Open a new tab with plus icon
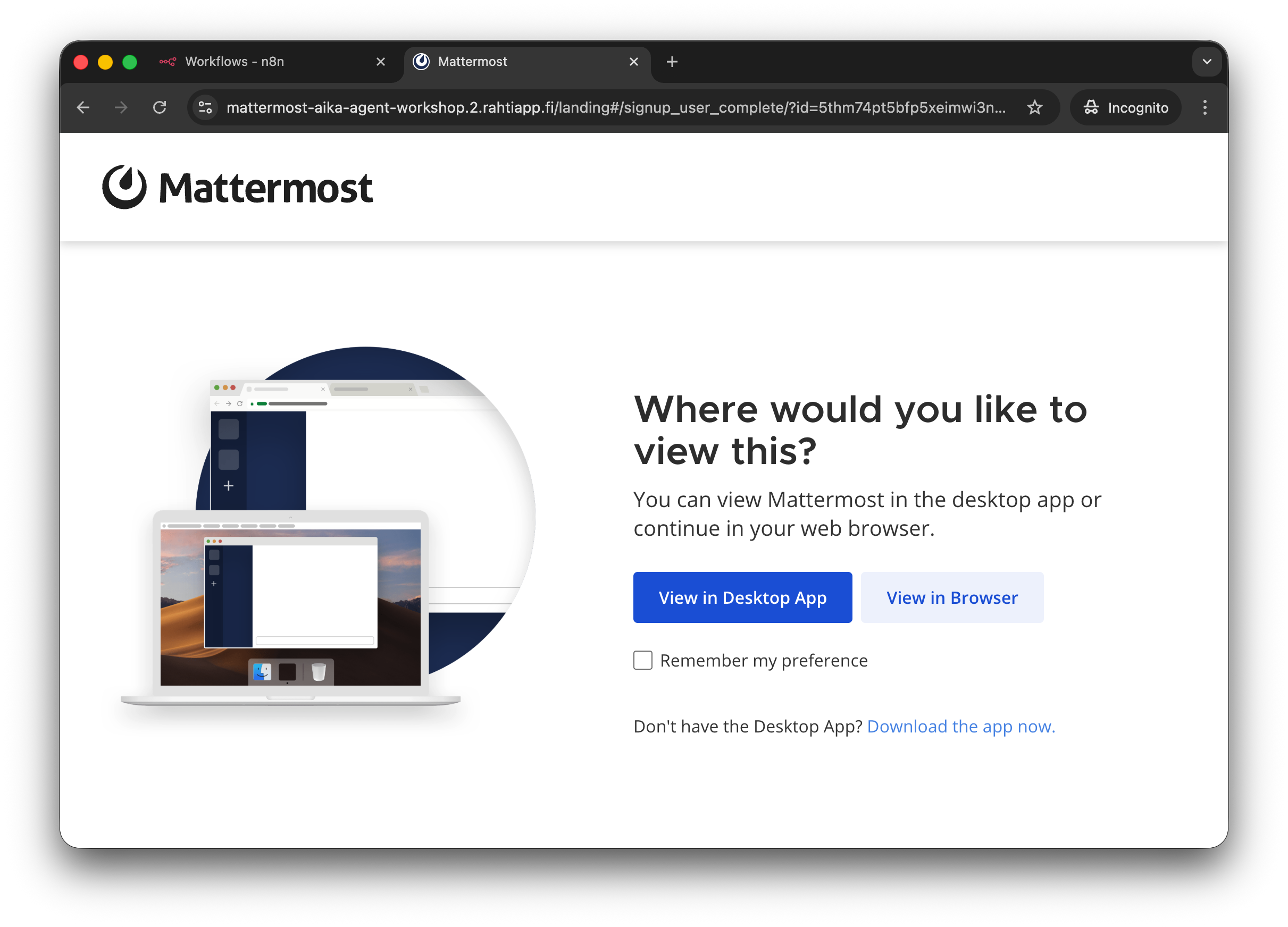 pos(672,61)
